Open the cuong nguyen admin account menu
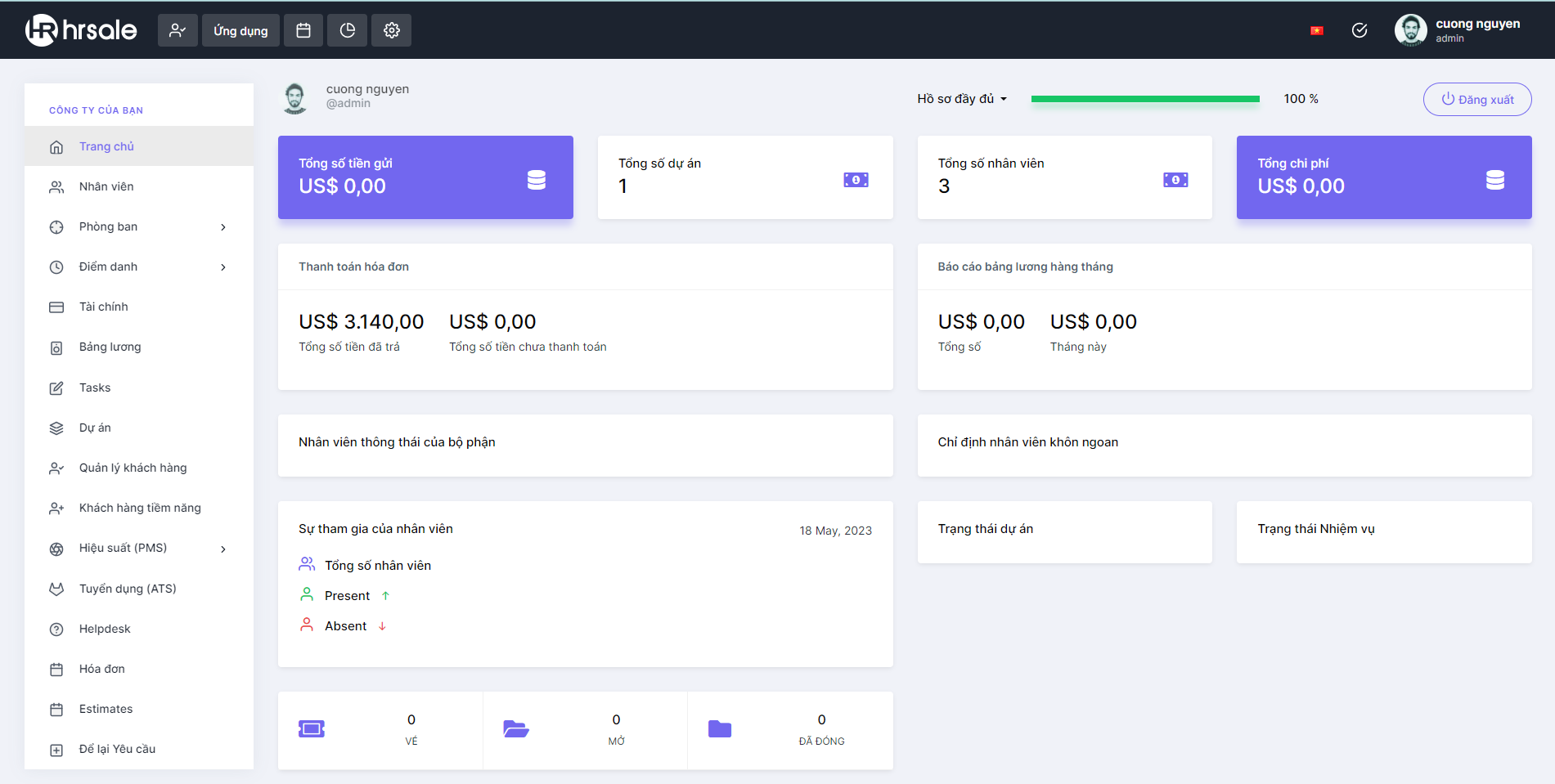The width and height of the screenshot is (1555, 784). click(1458, 30)
